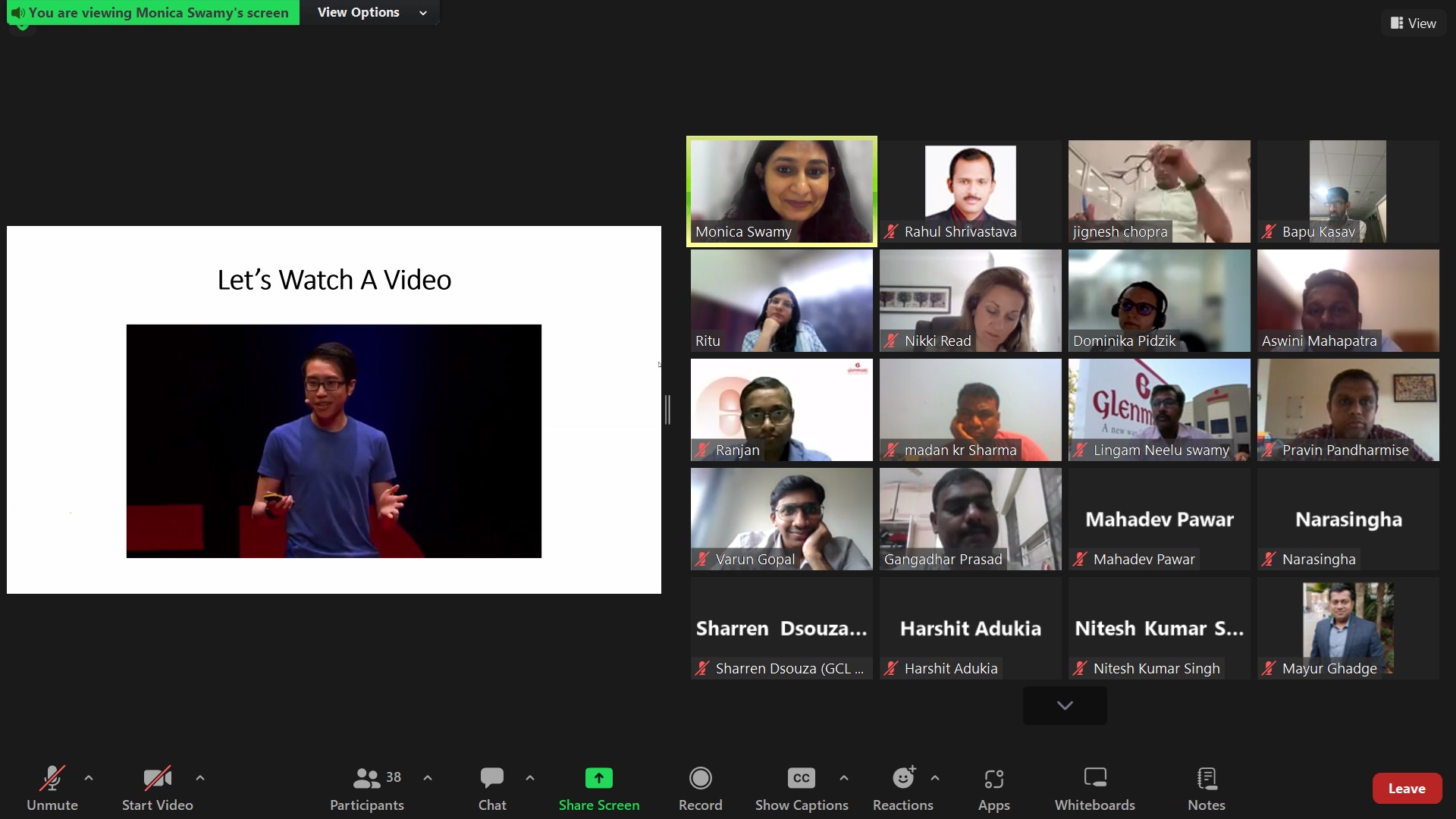The image size is (1456, 819).
Task: Expand audio settings arrow beside Unmute
Action: coord(89,778)
